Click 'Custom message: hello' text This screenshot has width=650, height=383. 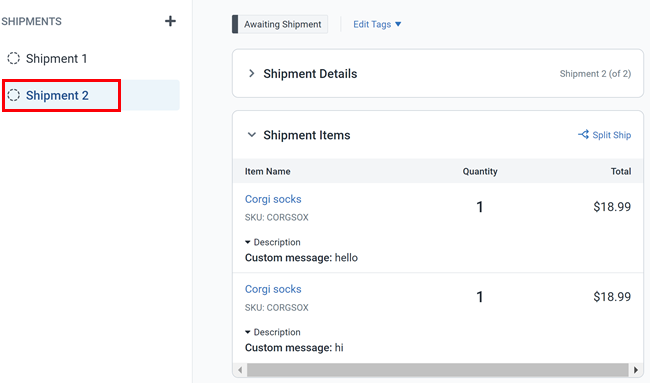(301, 258)
